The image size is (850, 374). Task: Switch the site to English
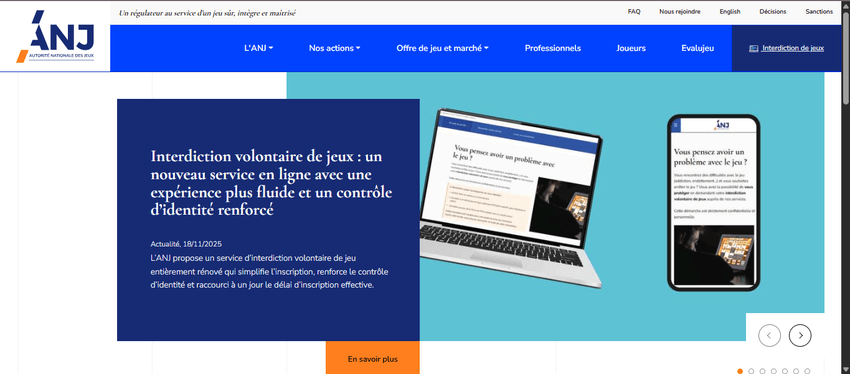click(x=730, y=11)
